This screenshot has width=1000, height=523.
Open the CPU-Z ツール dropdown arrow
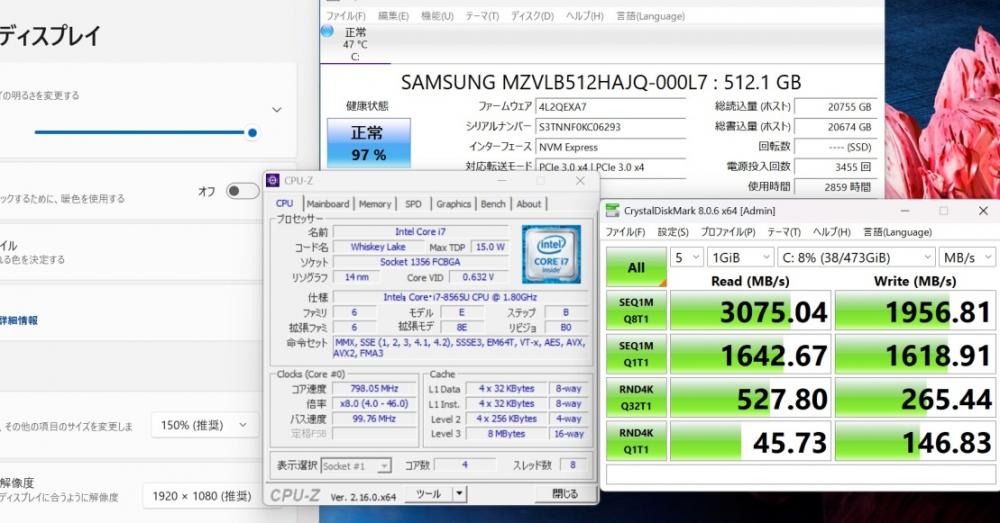tap(459, 494)
